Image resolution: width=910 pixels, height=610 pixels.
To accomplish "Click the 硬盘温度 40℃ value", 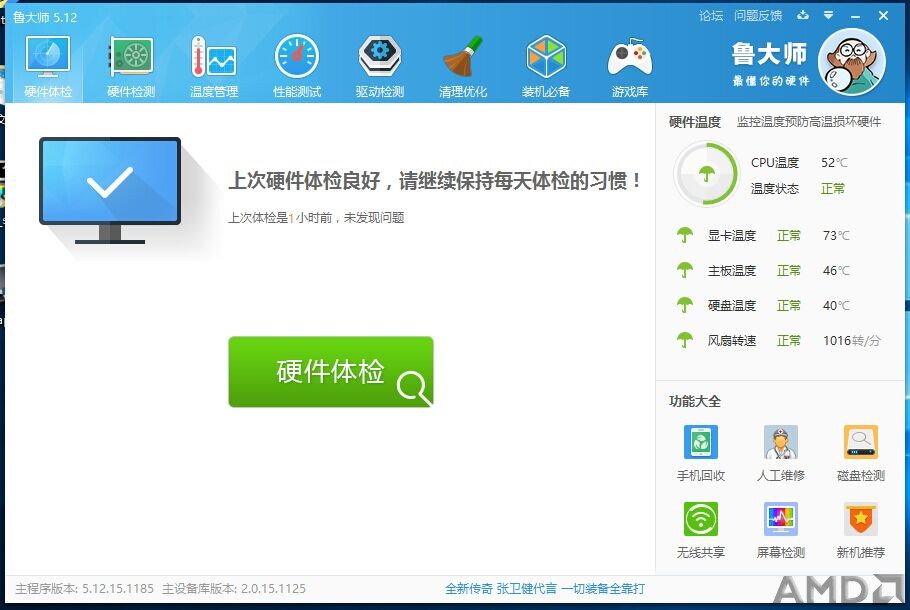I will tap(836, 305).
